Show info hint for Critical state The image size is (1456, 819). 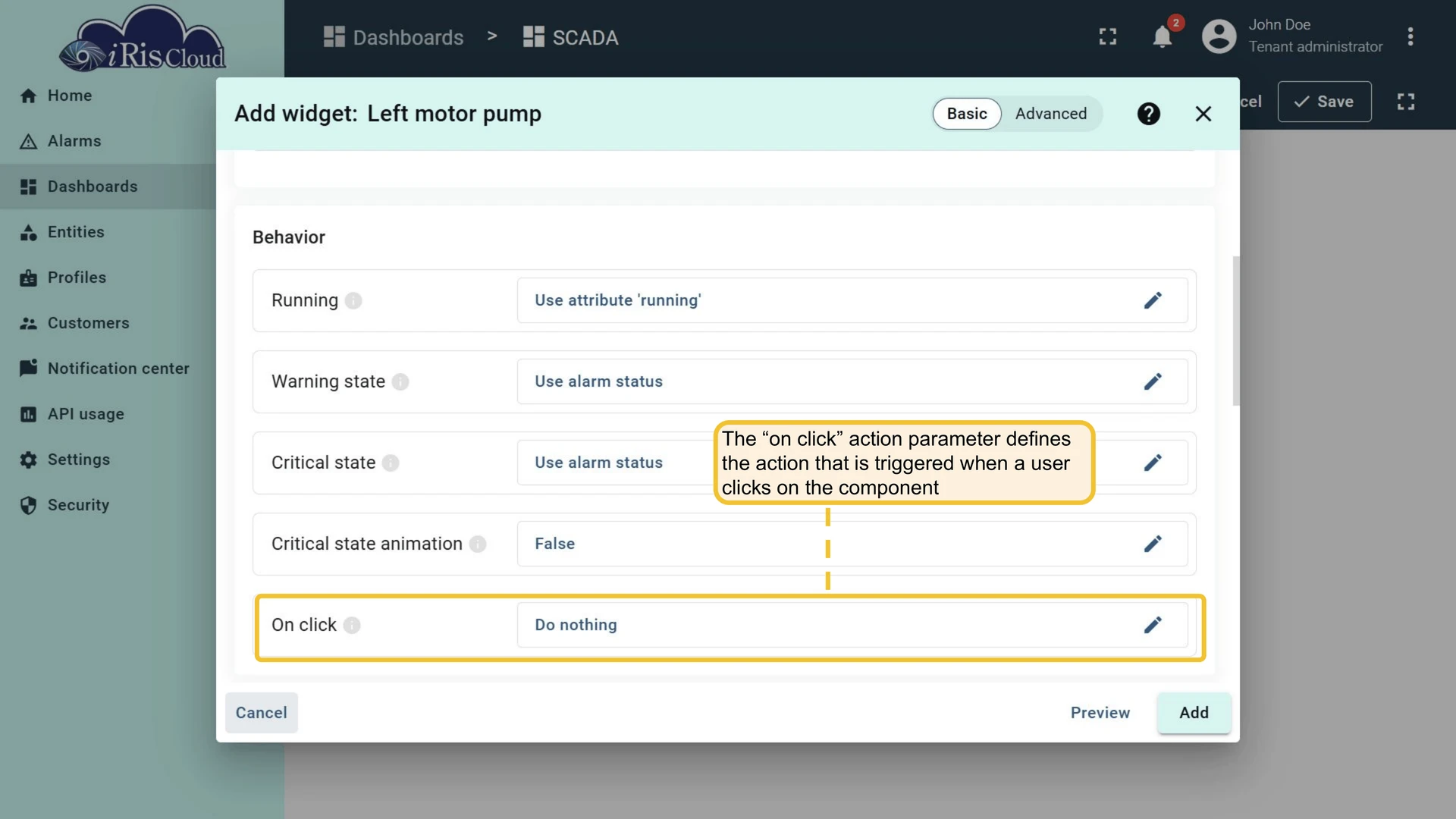coord(391,463)
